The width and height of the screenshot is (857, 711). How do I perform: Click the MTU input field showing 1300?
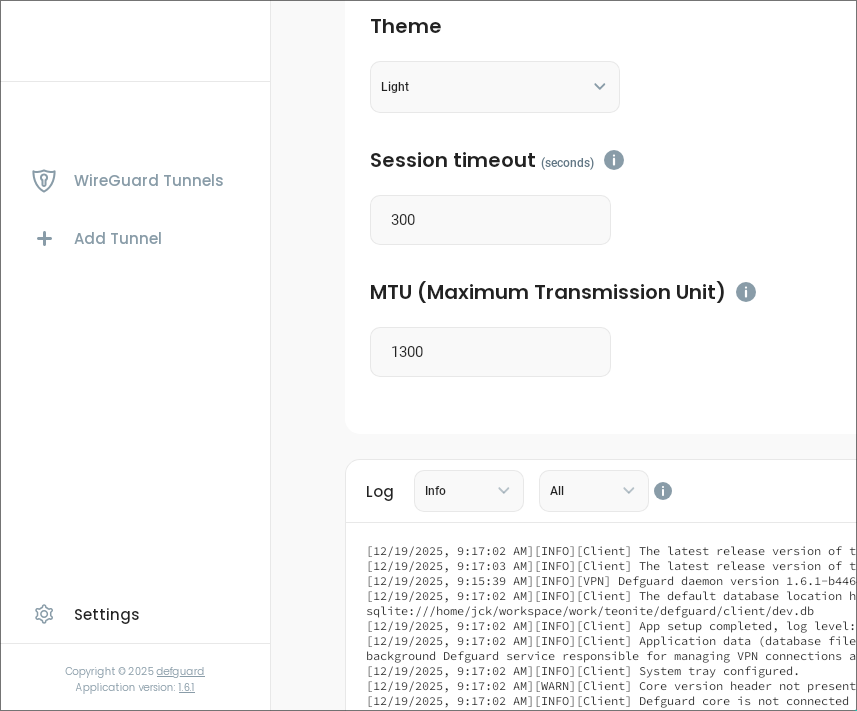(x=490, y=352)
